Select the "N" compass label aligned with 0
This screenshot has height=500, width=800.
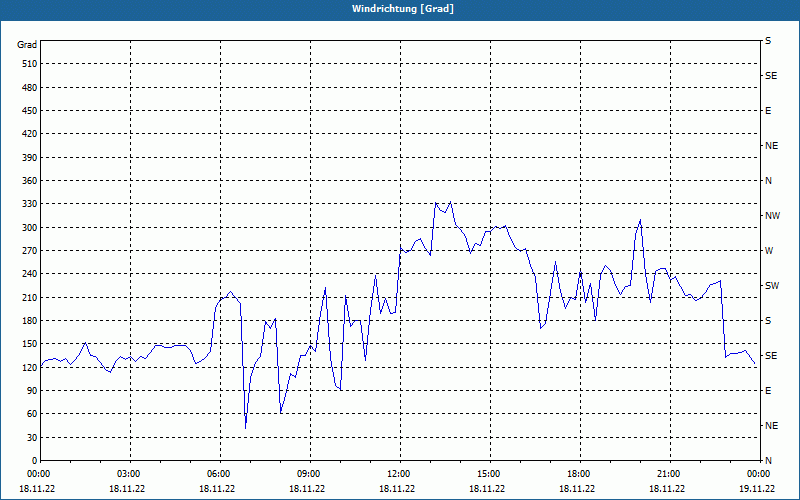click(x=768, y=461)
